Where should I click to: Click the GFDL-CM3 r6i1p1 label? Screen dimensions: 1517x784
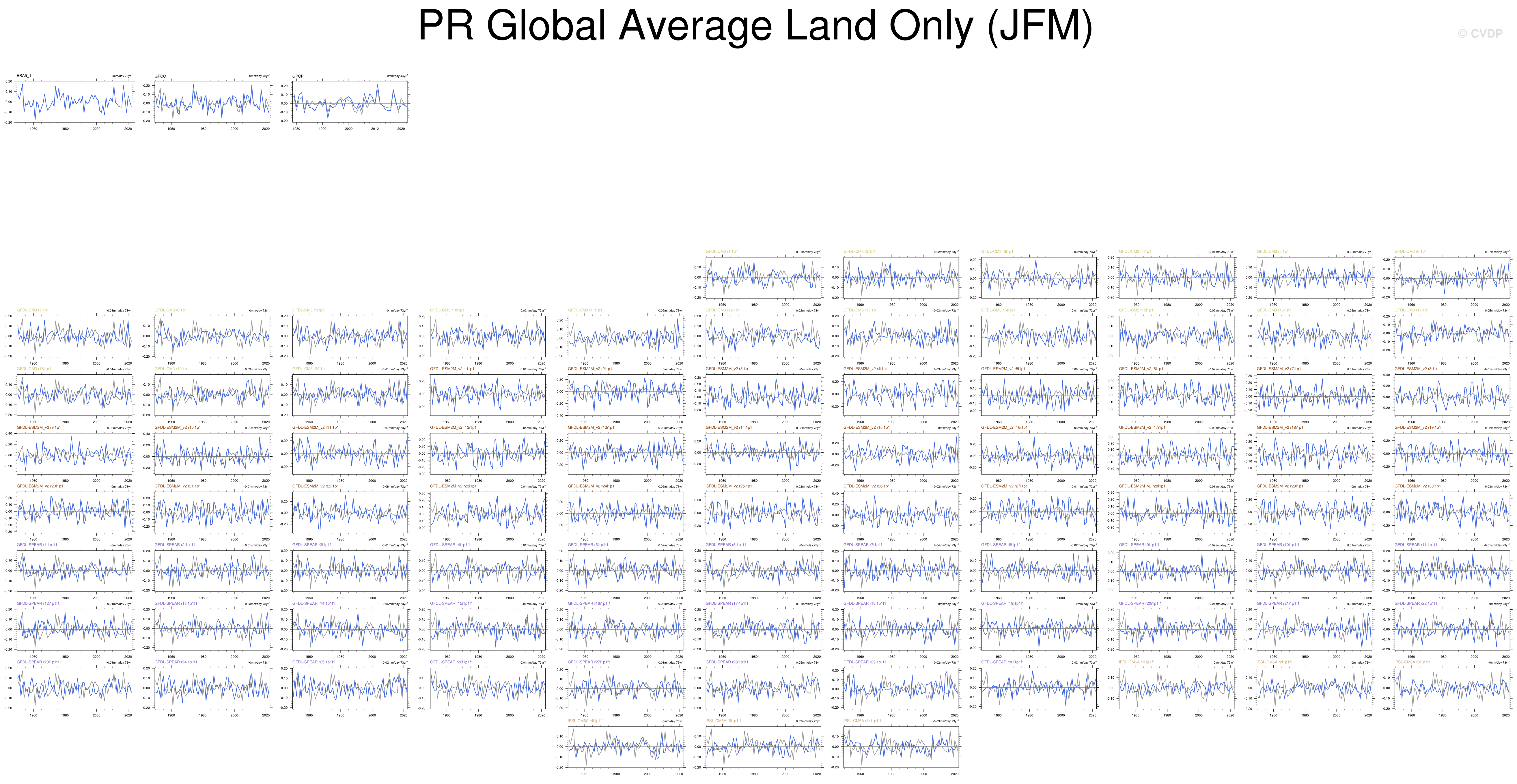[1410, 251]
